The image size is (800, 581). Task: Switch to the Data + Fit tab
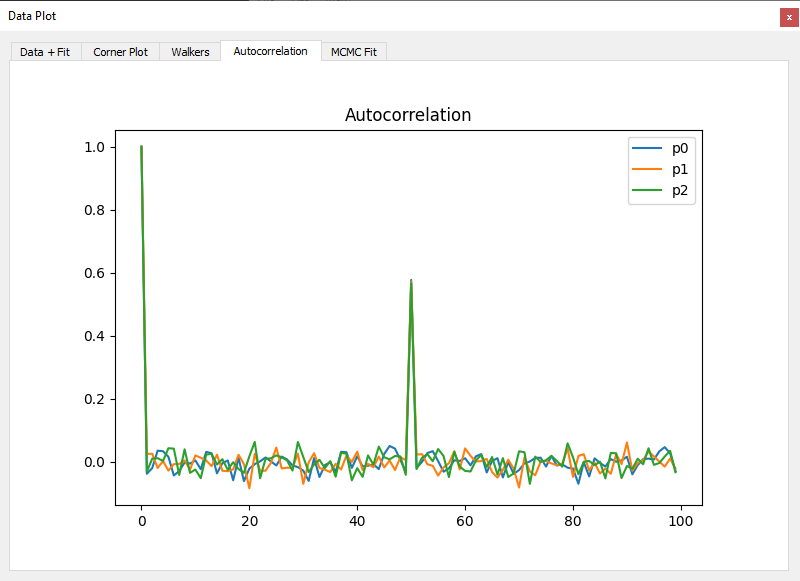point(45,52)
